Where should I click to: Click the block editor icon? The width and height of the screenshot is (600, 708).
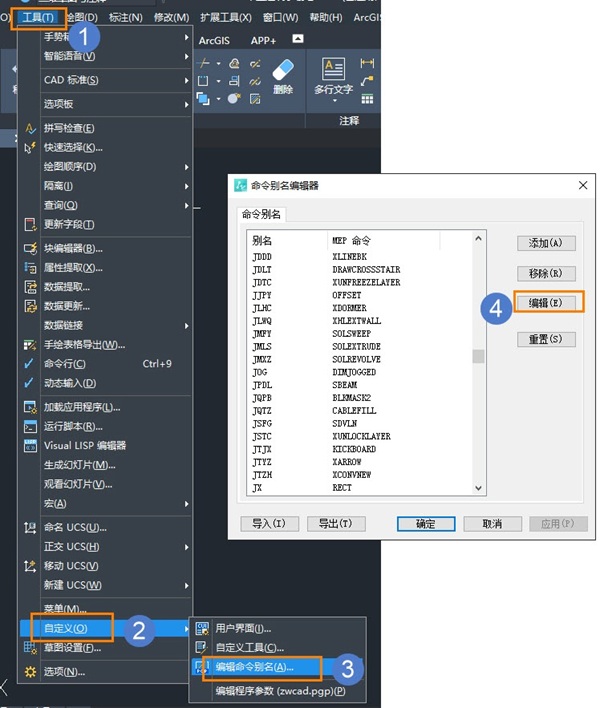click(x=30, y=248)
